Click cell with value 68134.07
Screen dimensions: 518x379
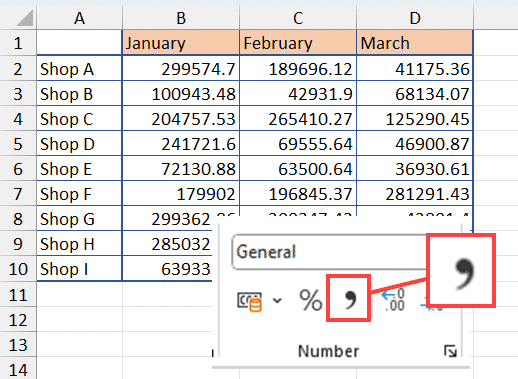[x=415, y=94]
